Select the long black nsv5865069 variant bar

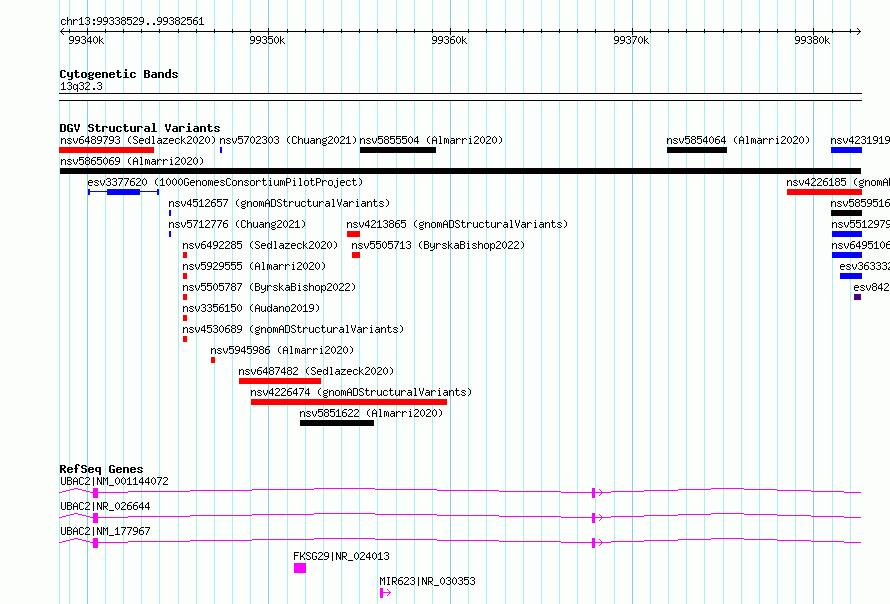point(460,171)
